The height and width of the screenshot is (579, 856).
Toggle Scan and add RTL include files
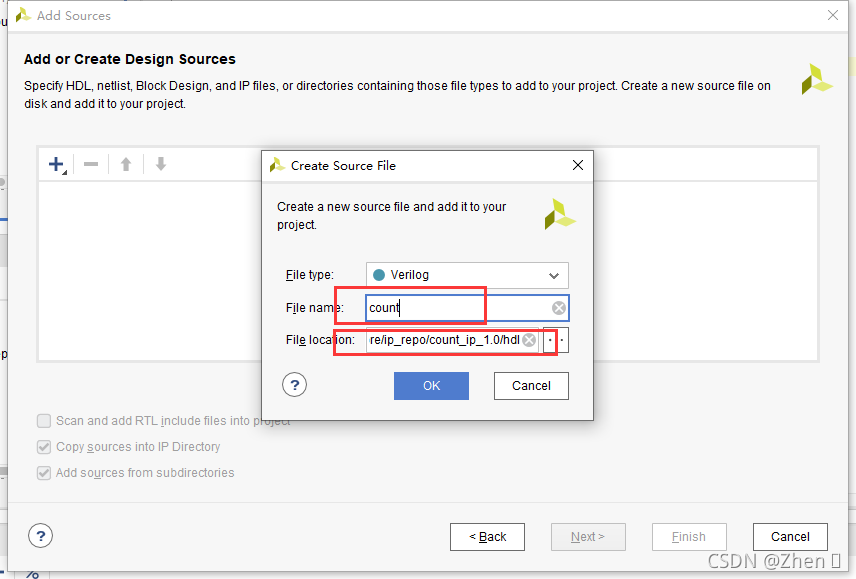[44, 421]
